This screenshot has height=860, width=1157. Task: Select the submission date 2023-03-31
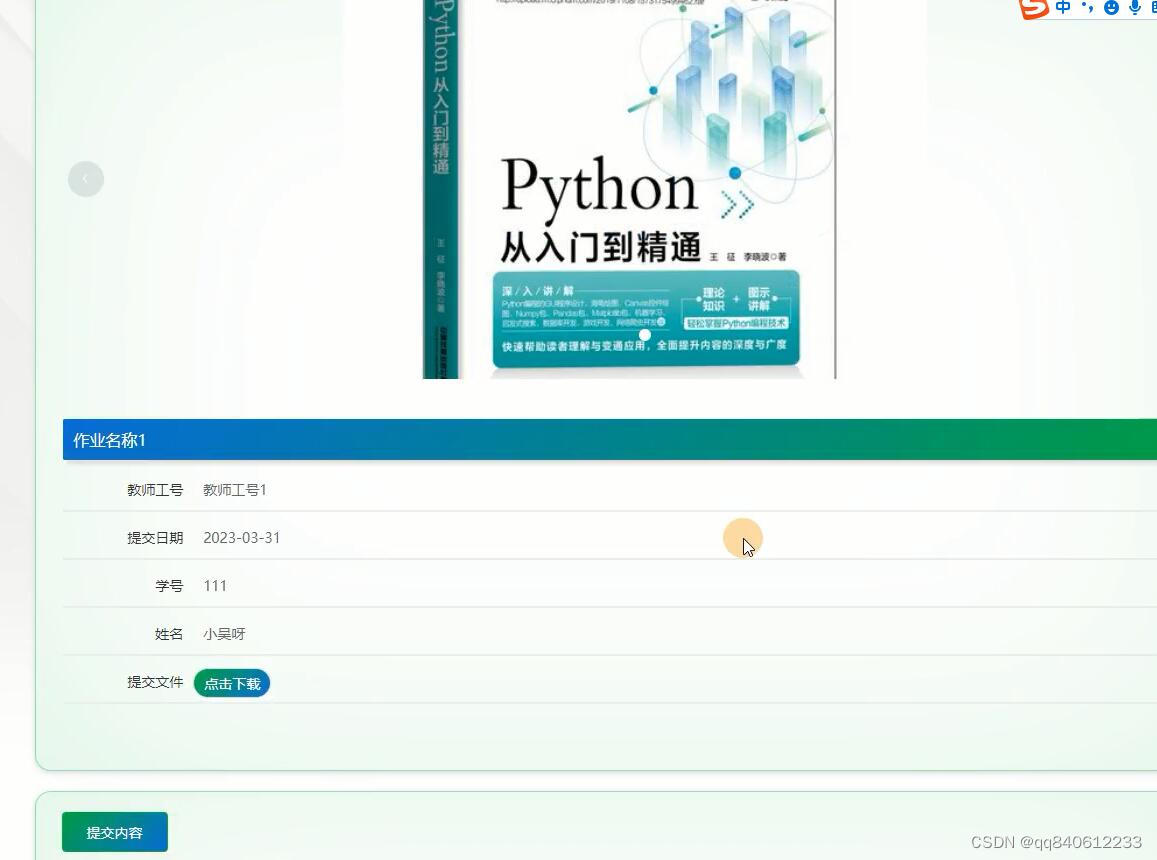coord(241,537)
